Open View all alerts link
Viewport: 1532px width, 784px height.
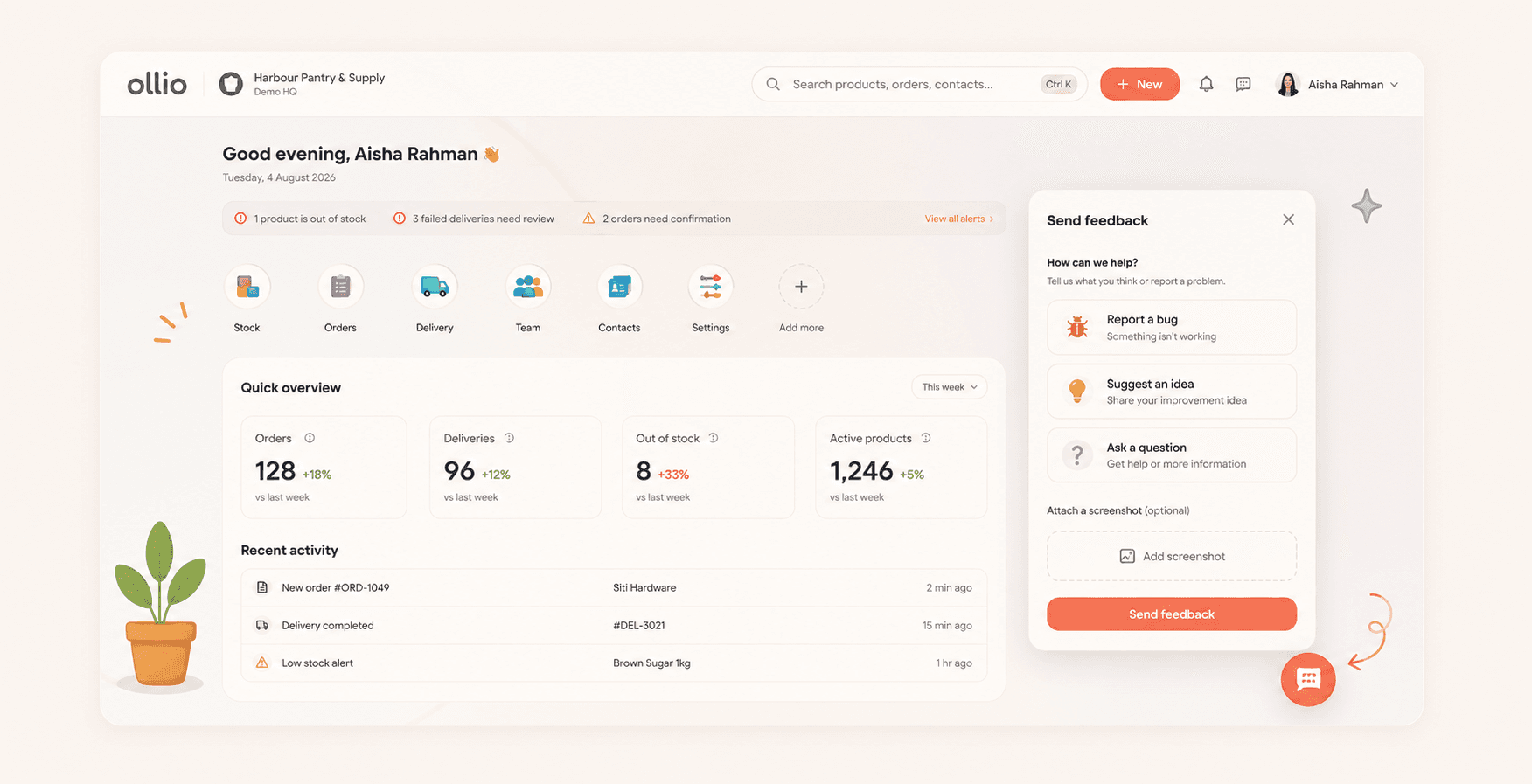[959, 219]
